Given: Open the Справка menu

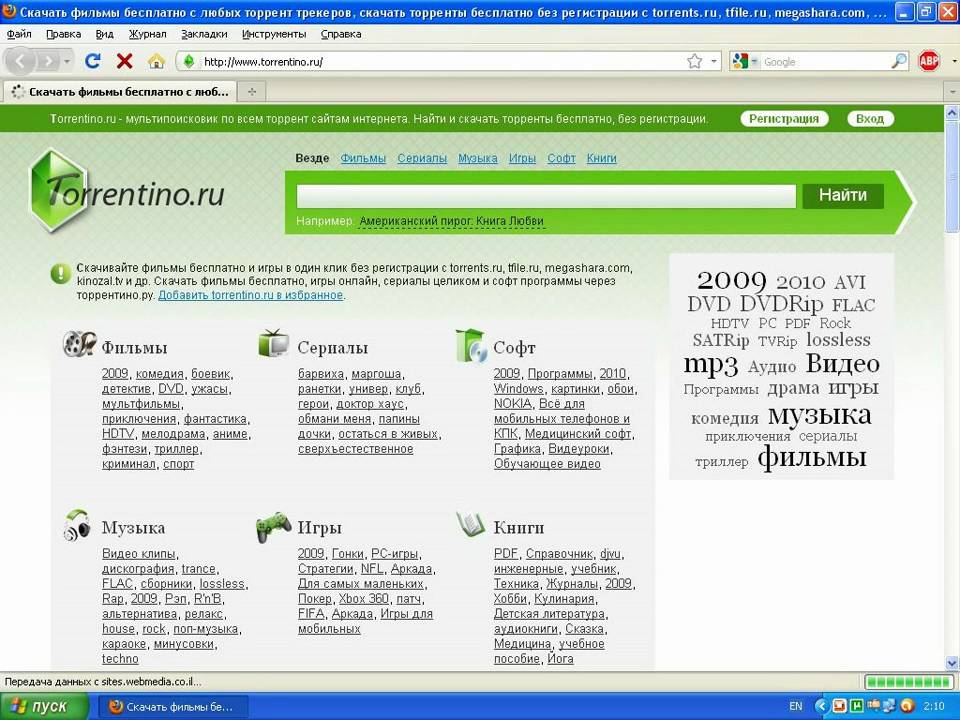Looking at the screenshot, I should tap(341, 34).
